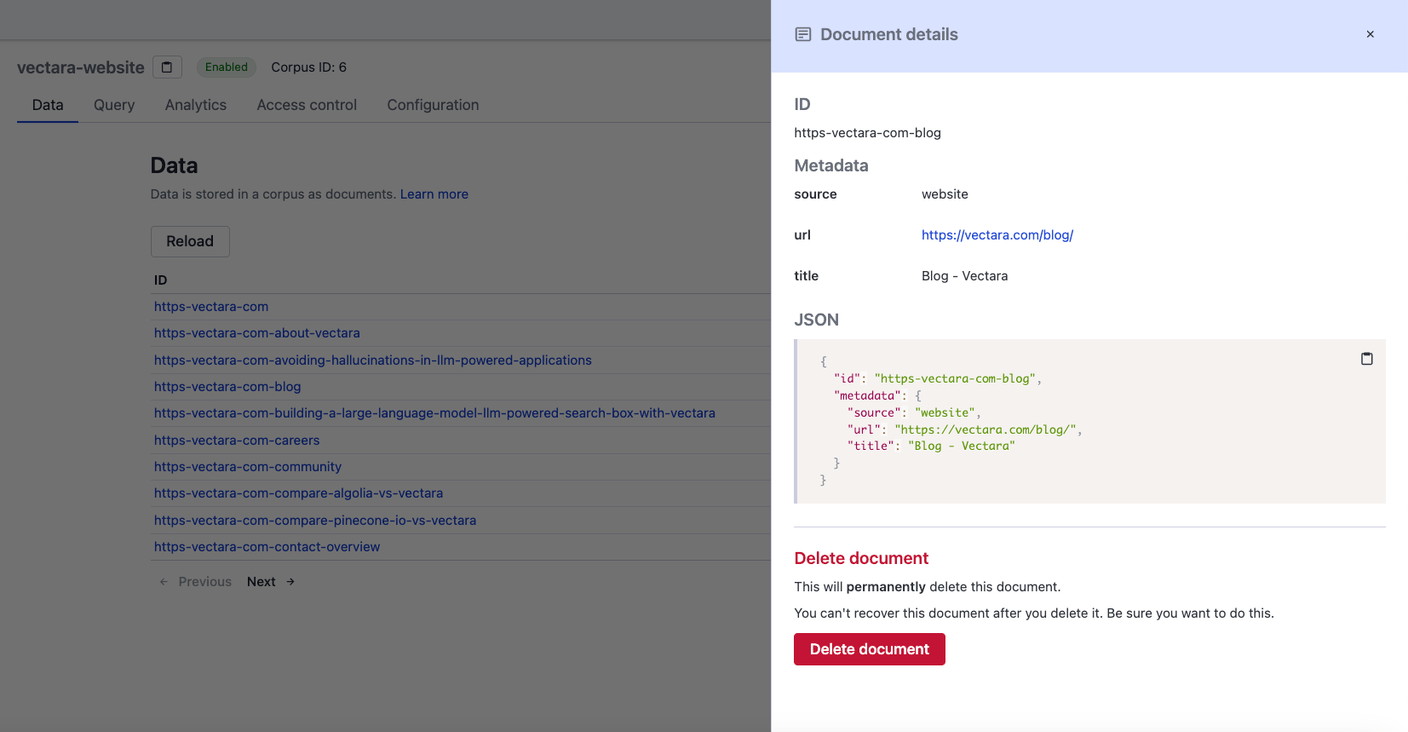The image size is (1408, 732).
Task: Click the red Delete document button
Action: (x=869, y=649)
